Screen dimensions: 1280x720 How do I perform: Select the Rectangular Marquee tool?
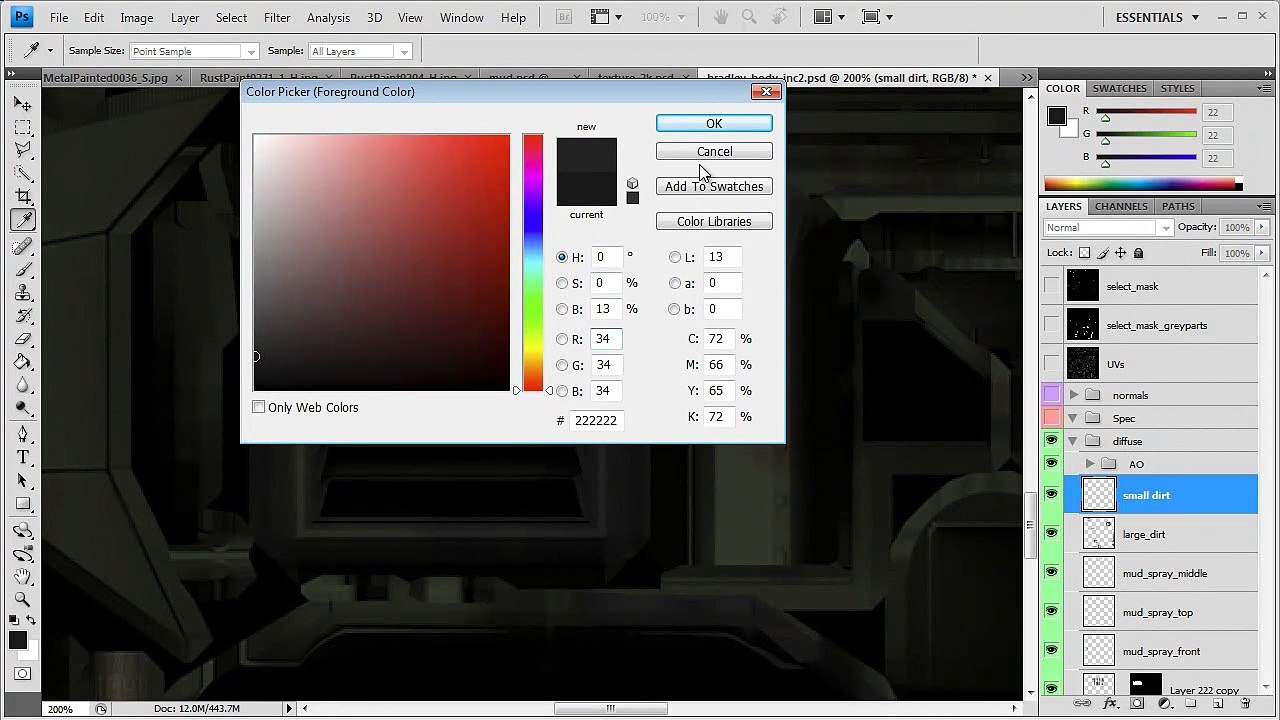[23, 128]
